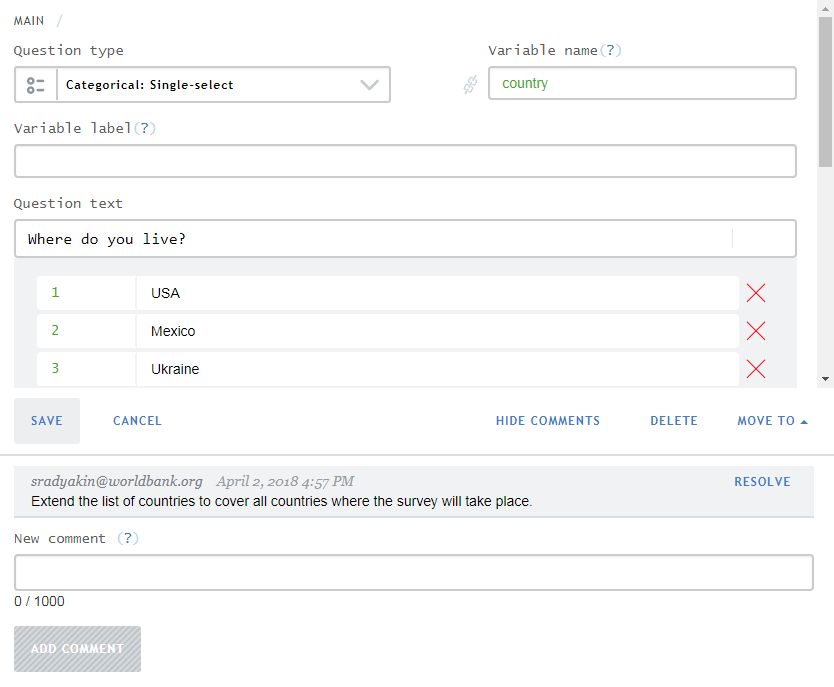The height and width of the screenshot is (687, 834).
Task: Delete the Mexico option with red X
Action: (x=755, y=331)
